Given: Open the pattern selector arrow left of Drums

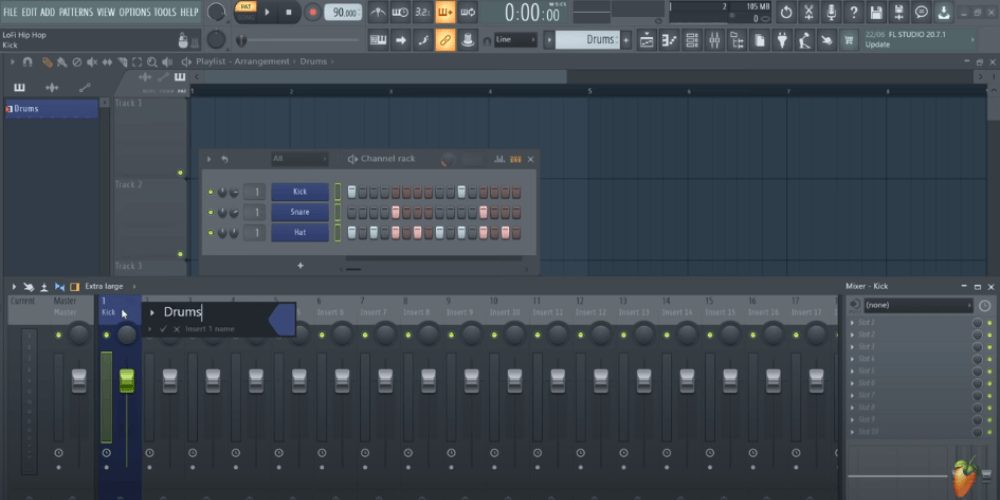Looking at the screenshot, I should pyautogui.click(x=549, y=40).
